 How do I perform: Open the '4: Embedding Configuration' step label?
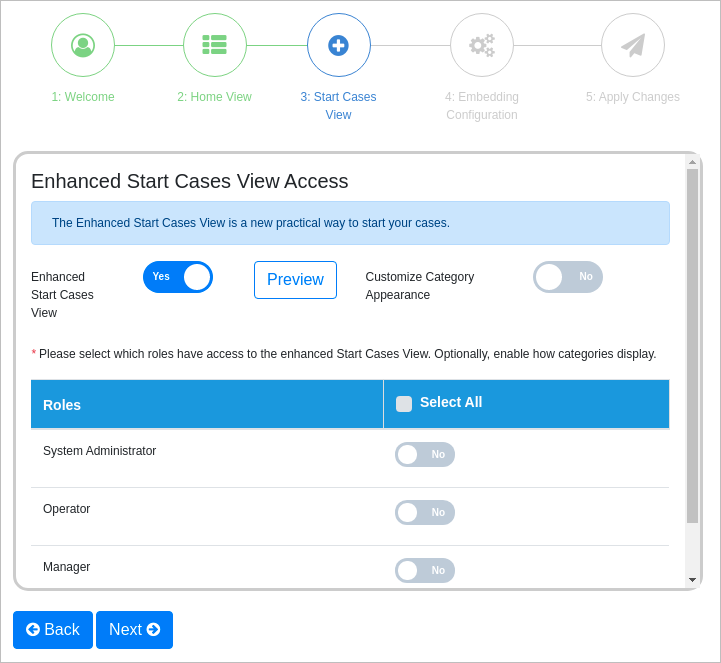(x=482, y=106)
